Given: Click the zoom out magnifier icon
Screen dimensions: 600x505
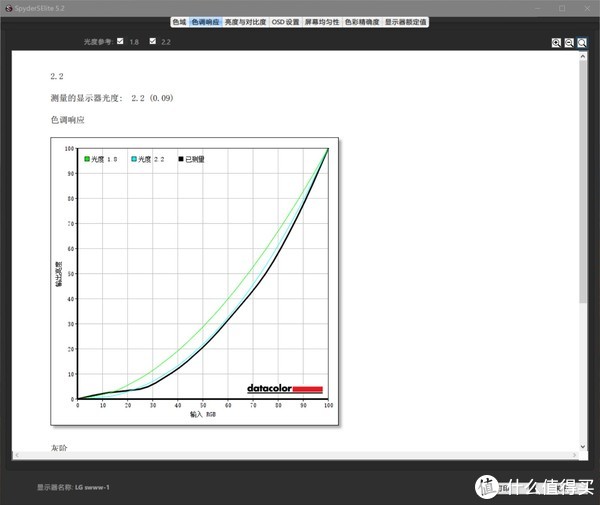Looking at the screenshot, I should pos(569,42).
